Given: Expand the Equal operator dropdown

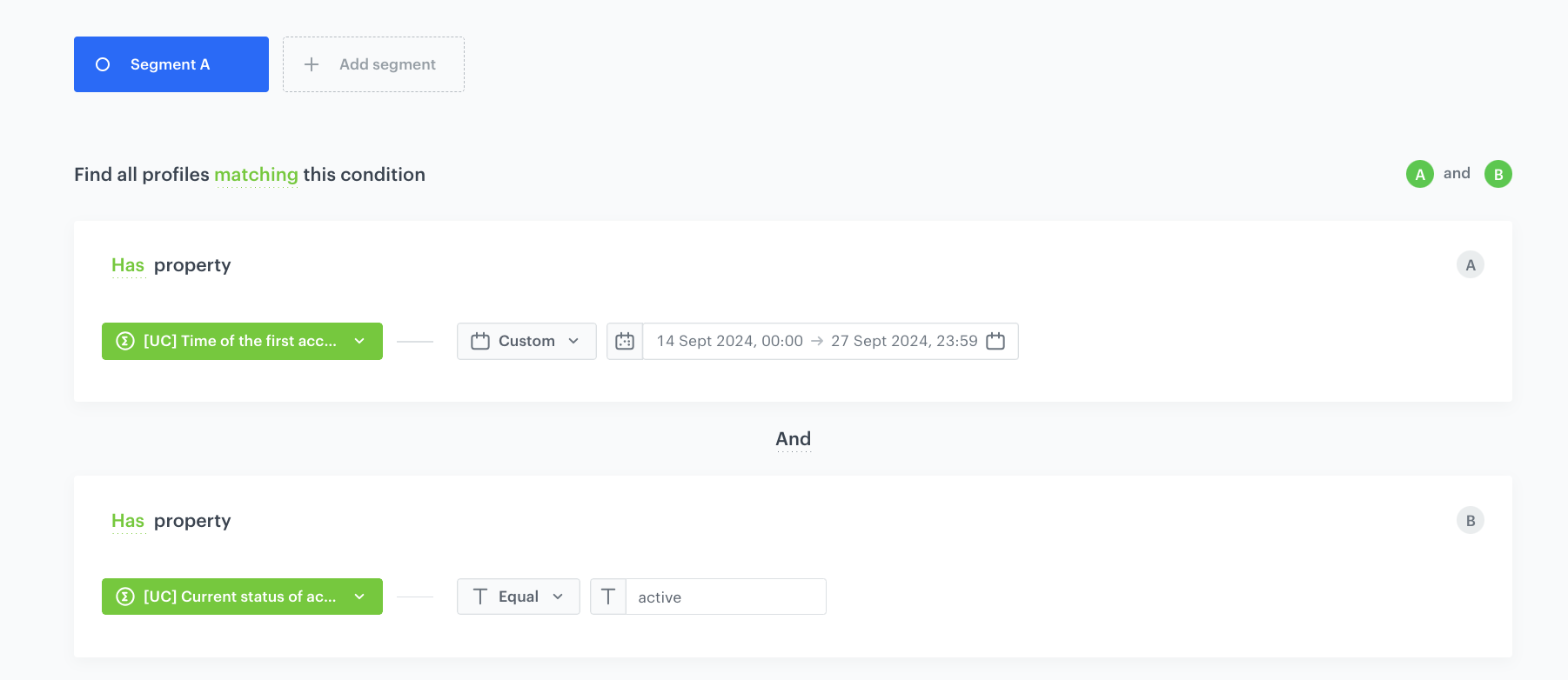Looking at the screenshot, I should point(518,597).
